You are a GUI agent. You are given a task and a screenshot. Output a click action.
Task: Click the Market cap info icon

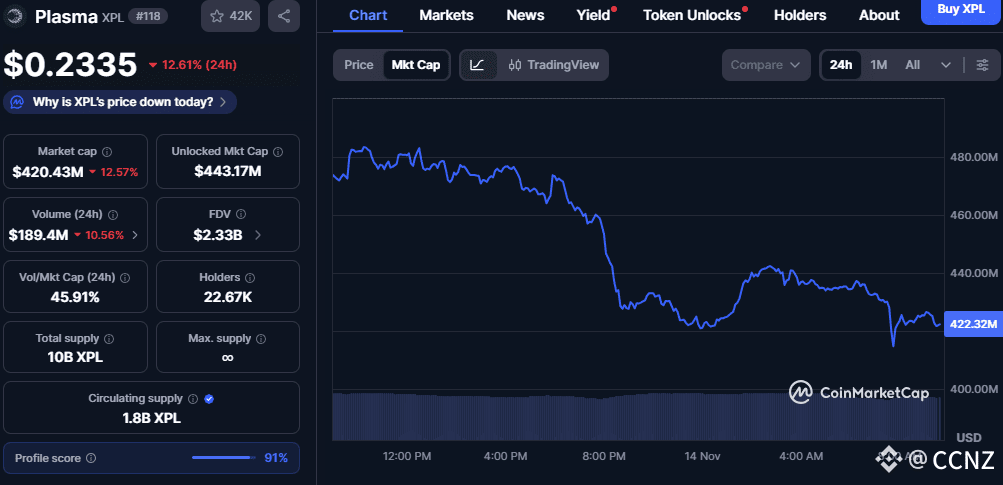pos(107,151)
